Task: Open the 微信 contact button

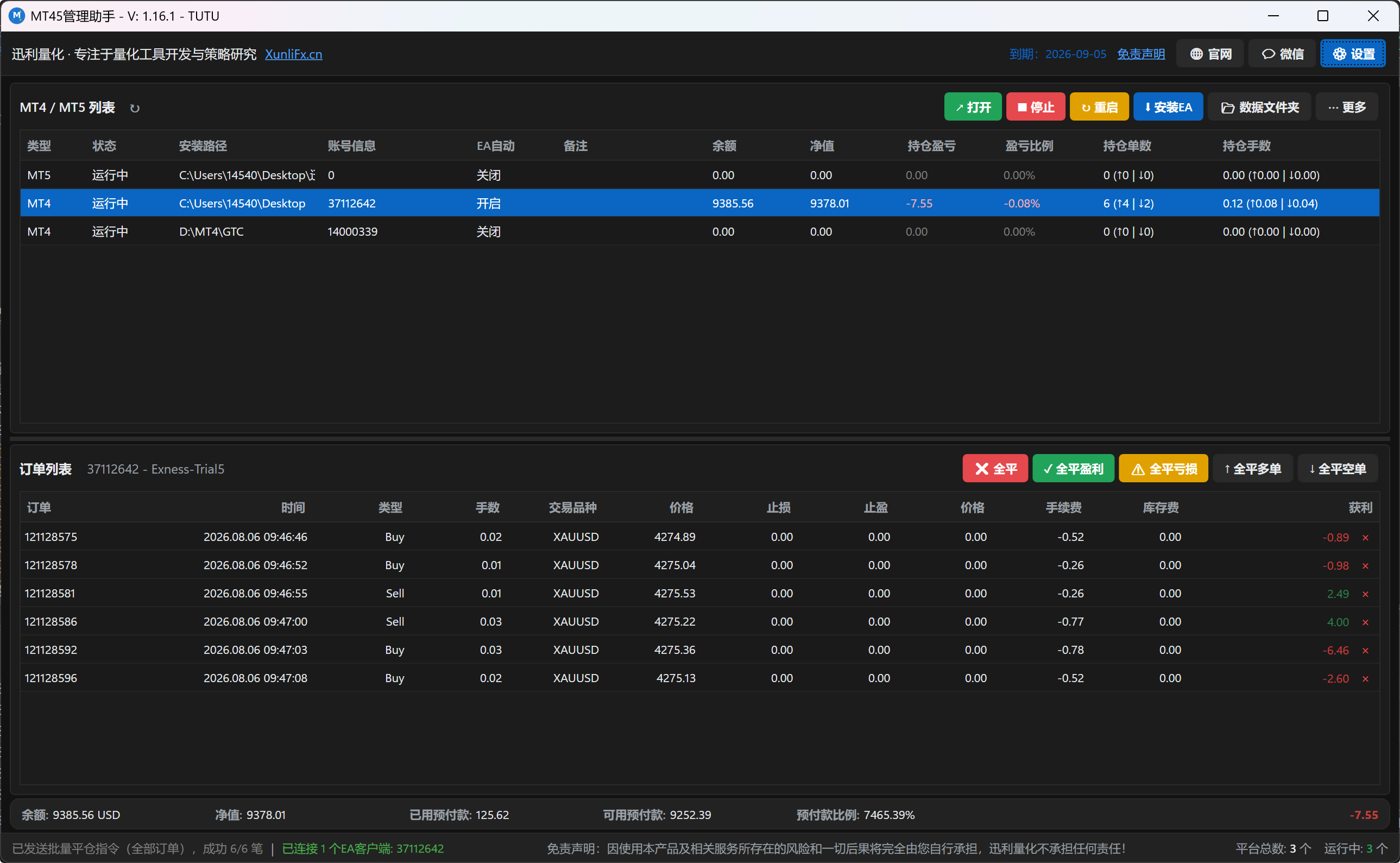Action: (1282, 54)
